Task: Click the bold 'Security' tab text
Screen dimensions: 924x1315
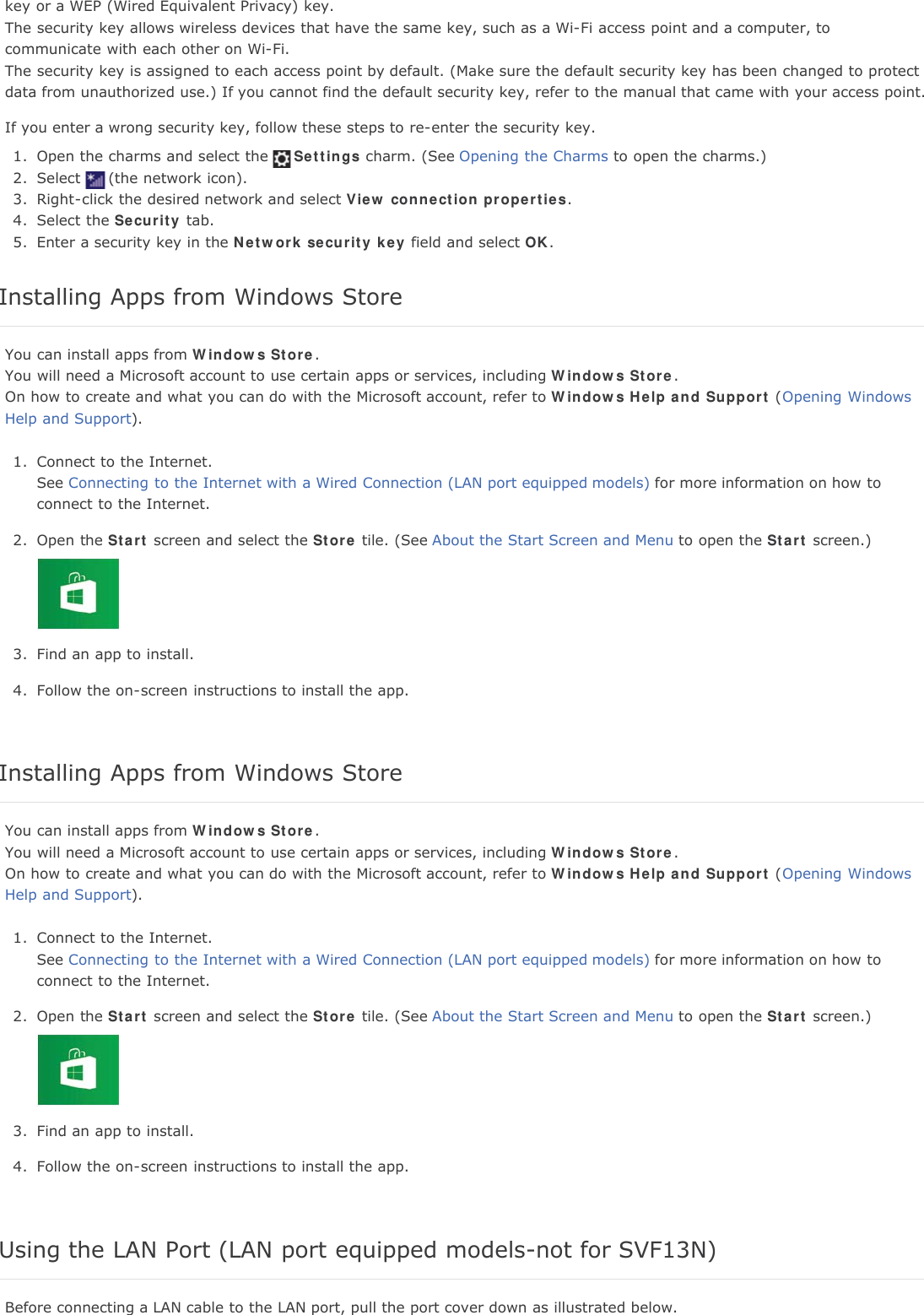Action: [x=147, y=220]
